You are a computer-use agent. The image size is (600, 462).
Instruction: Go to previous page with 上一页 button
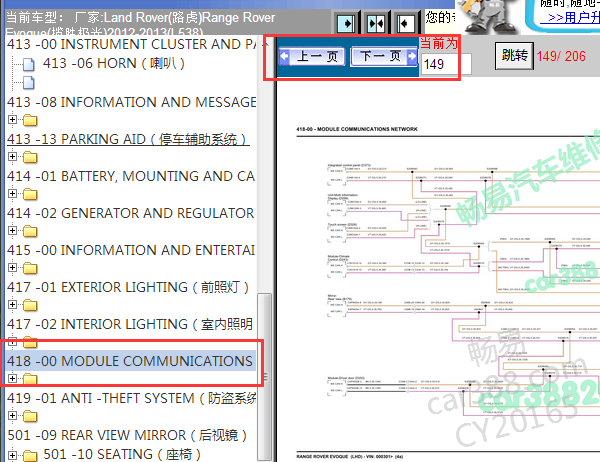tap(312, 57)
